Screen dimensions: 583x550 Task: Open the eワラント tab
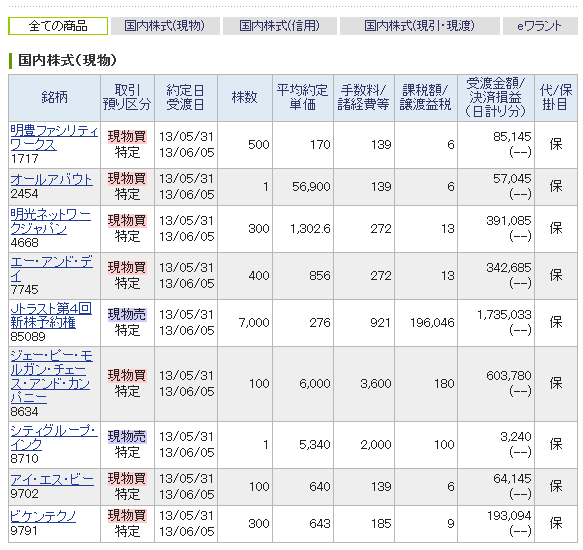pos(540,26)
